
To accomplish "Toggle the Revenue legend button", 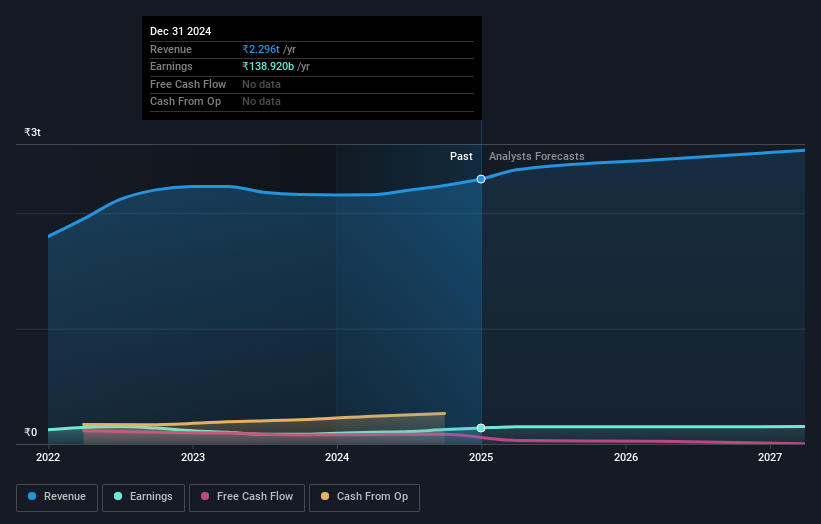I will click(x=57, y=497).
